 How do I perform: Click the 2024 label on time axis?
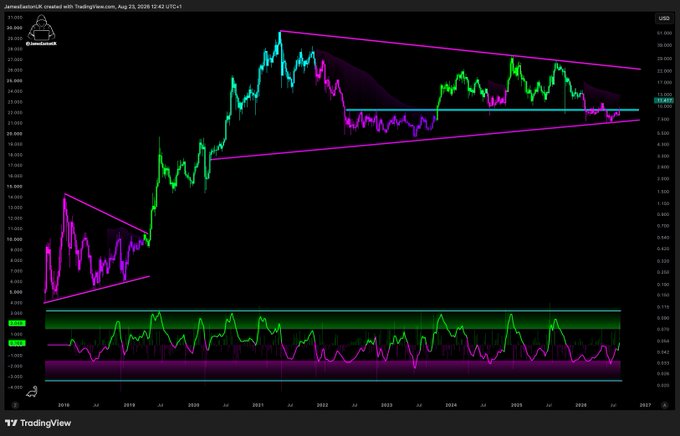pyautogui.click(x=451, y=405)
